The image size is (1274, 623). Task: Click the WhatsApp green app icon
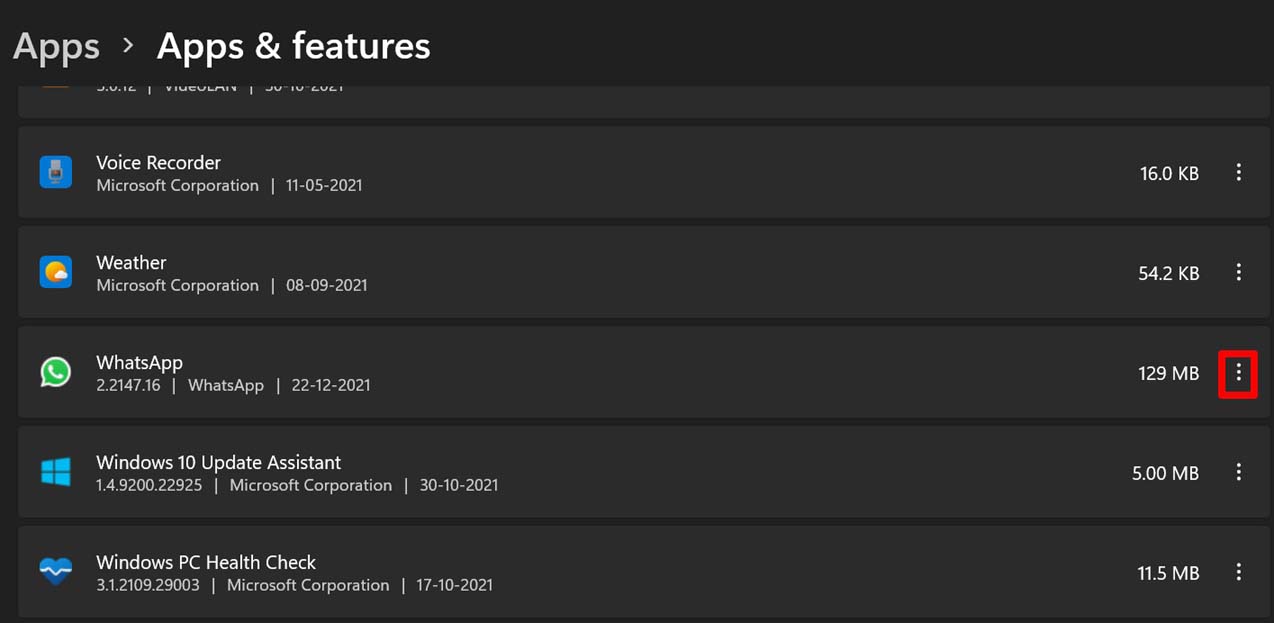click(x=56, y=372)
